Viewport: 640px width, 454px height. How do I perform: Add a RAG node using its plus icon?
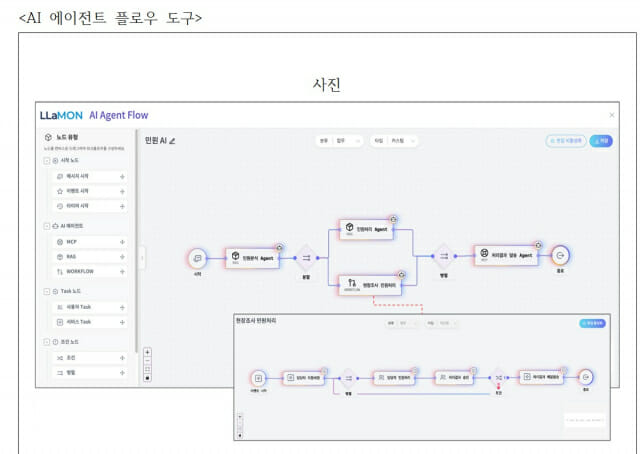coord(122,257)
